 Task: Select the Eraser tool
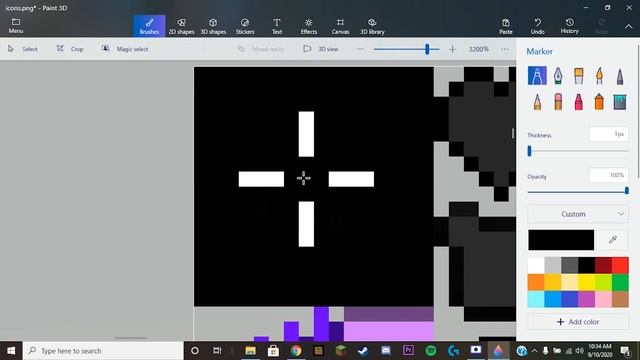click(558, 101)
